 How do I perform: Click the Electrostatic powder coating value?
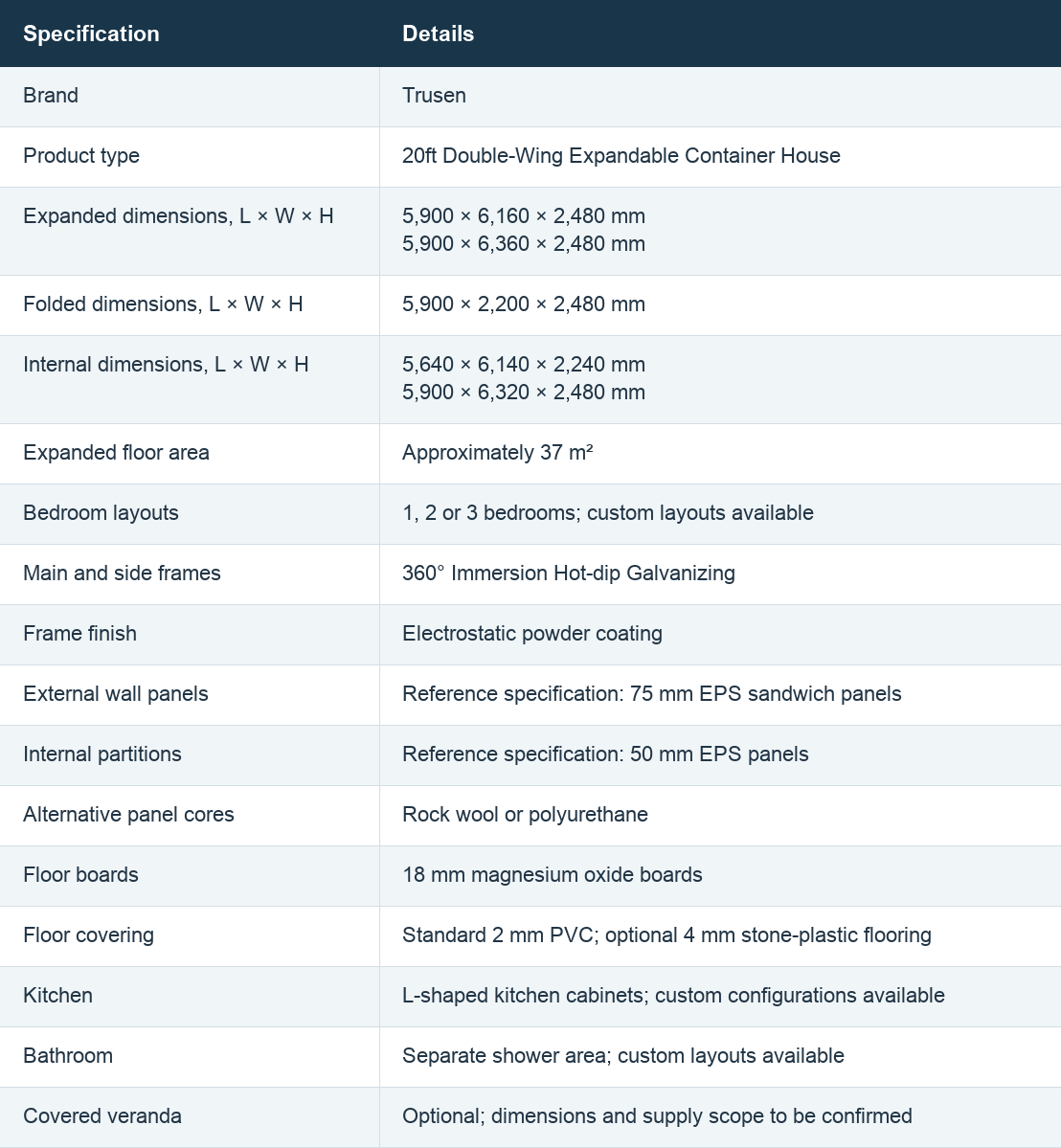(x=532, y=633)
